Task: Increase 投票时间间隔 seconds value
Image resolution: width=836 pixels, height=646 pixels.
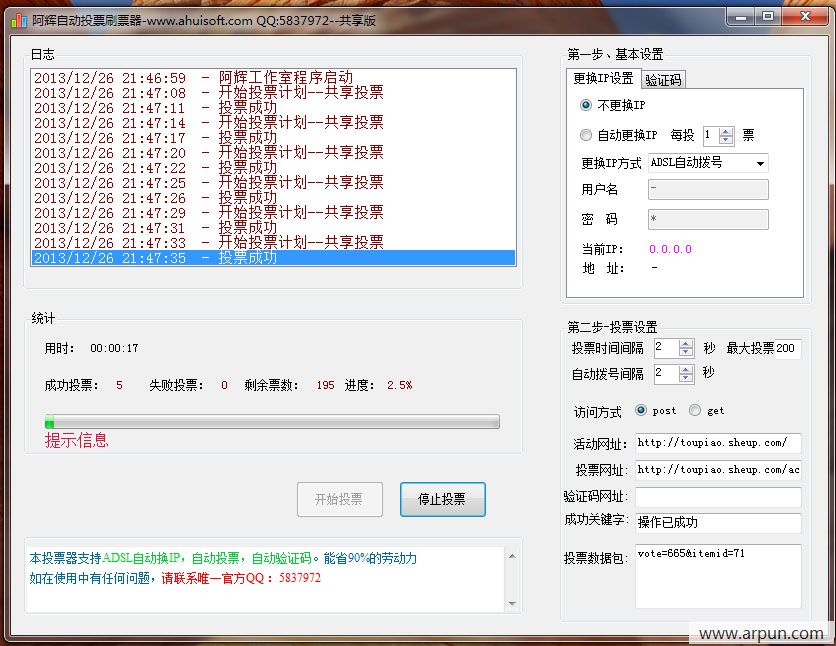Action: (x=686, y=343)
